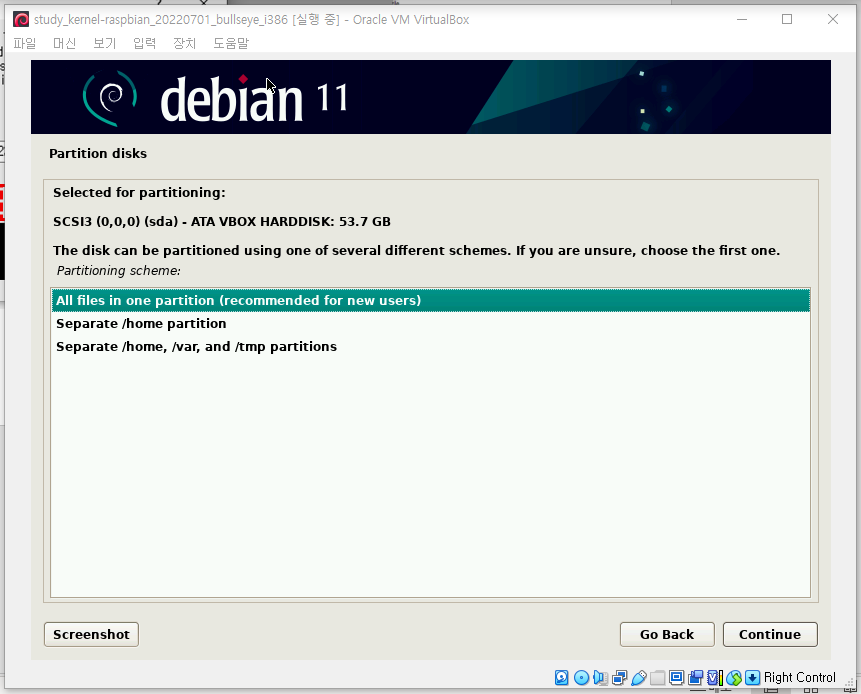Open the 입력 (Input) menu

(x=144, y=43)
